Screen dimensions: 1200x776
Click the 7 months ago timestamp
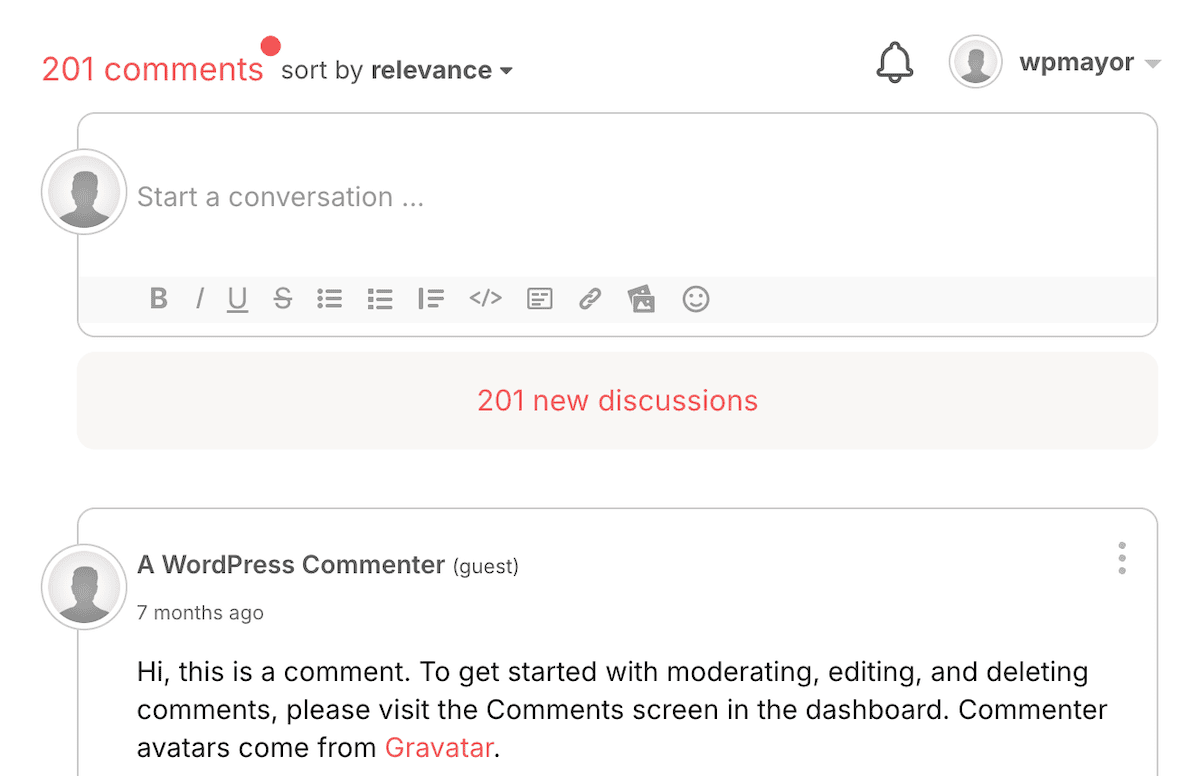coord(200,613)
